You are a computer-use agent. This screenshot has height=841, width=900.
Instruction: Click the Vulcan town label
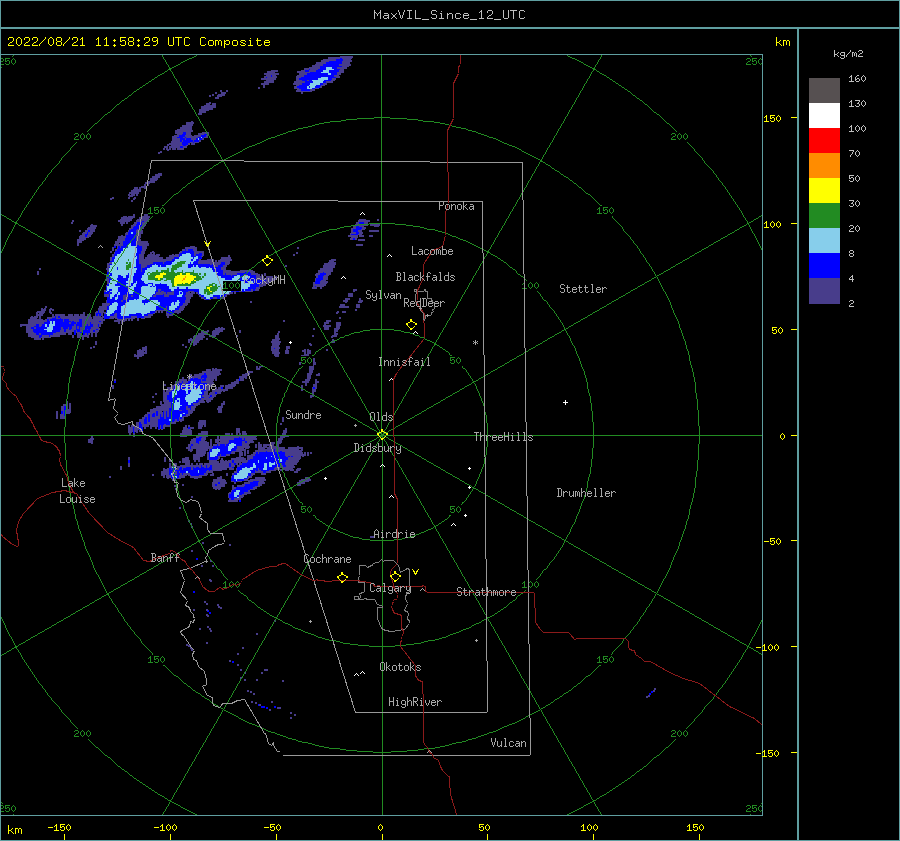508,743
